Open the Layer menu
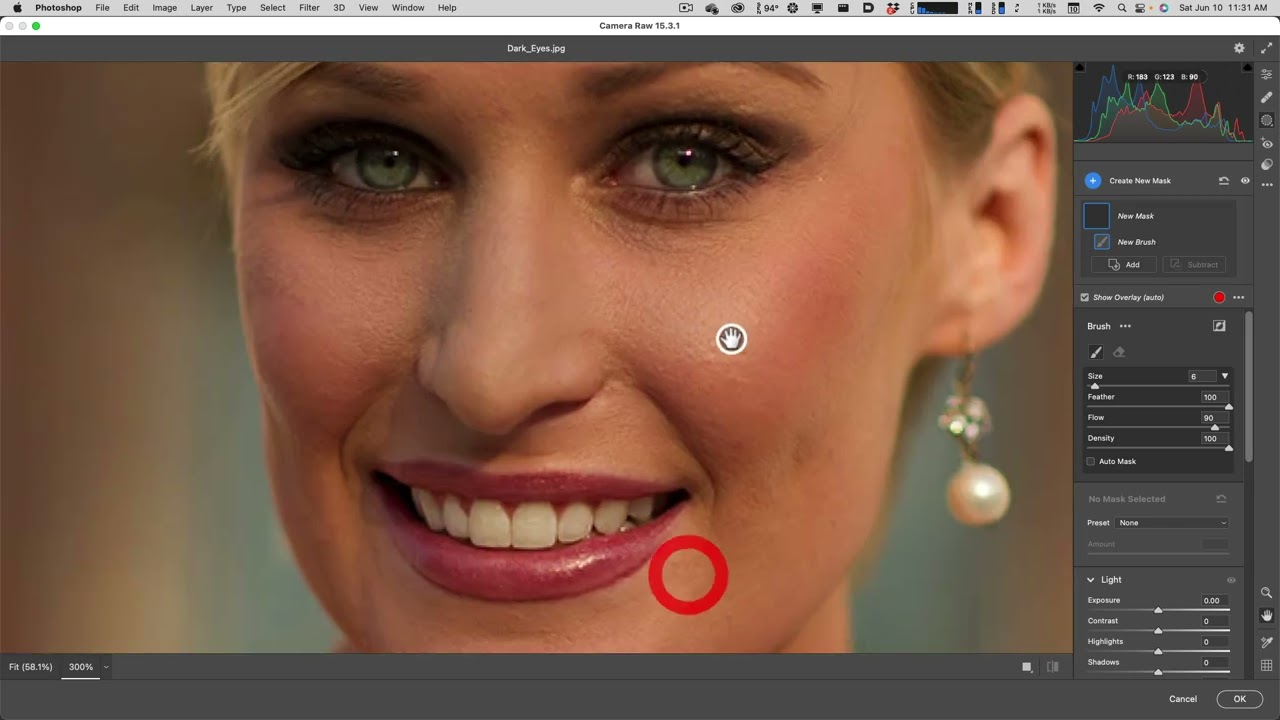 (x=201, y=8)
